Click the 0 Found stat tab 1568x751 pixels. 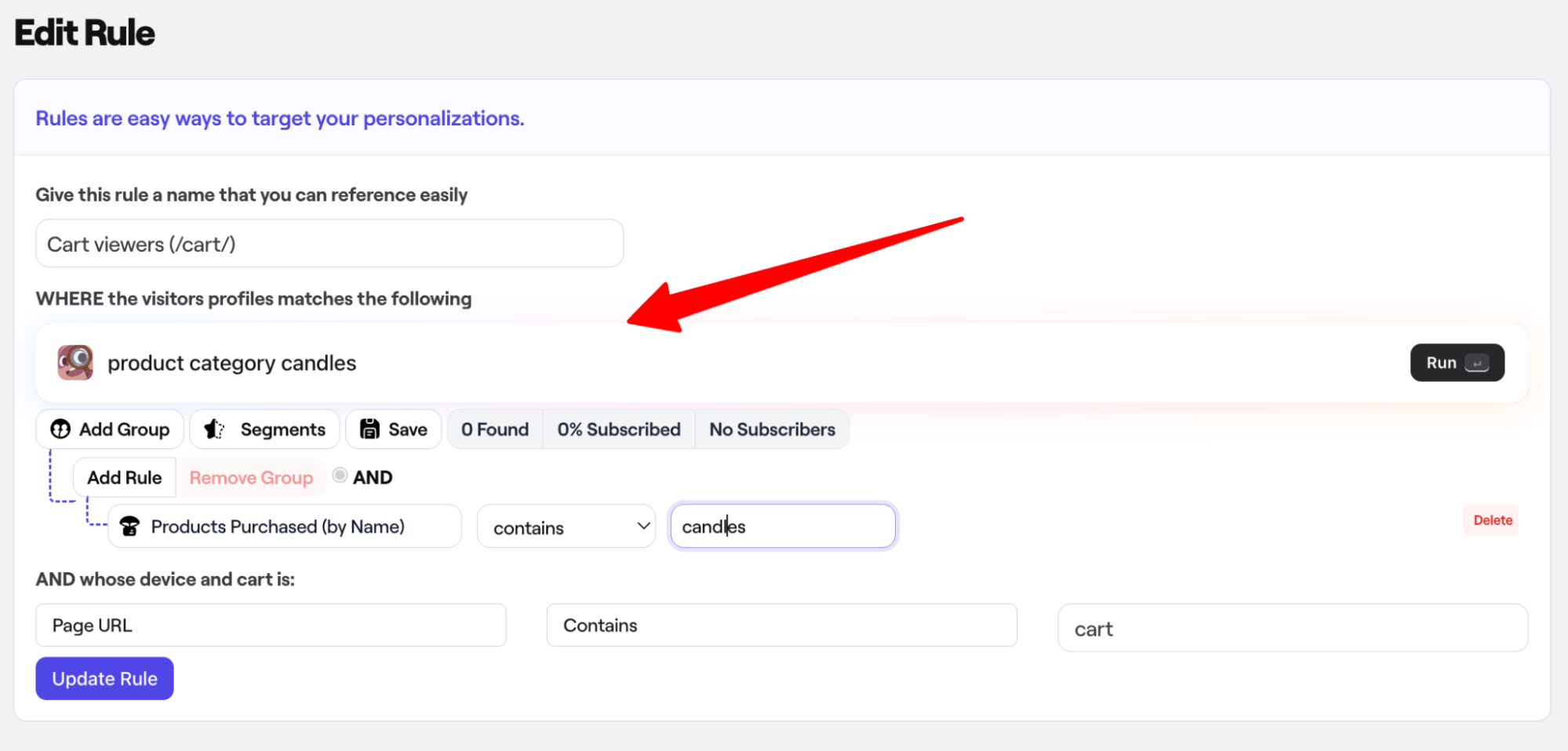pyautogui.click(x=495, y=430)
